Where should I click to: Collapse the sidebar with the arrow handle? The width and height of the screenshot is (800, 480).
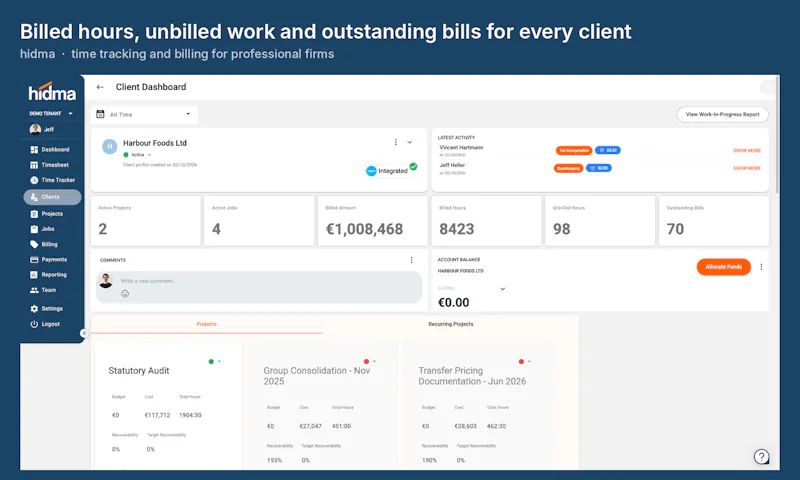point(84,333)
